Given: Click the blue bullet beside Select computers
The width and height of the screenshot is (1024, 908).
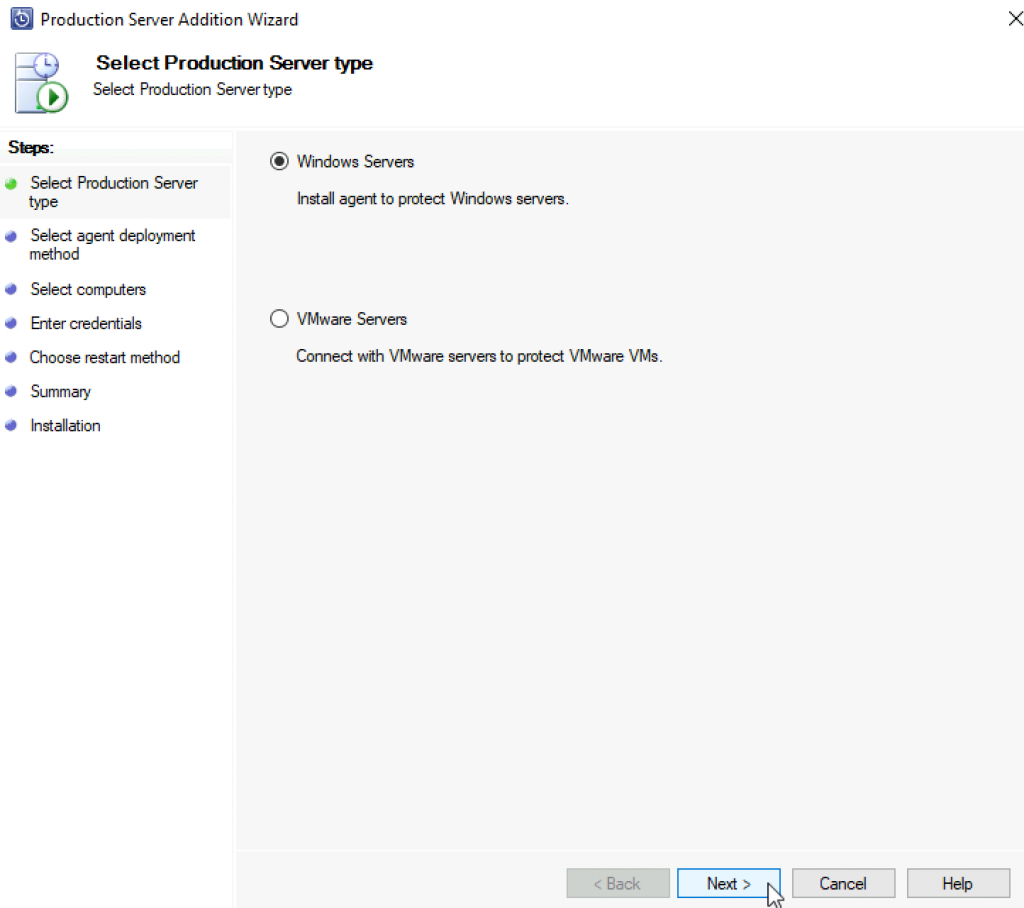Looking at the screenshot, I should click(11, 289).
